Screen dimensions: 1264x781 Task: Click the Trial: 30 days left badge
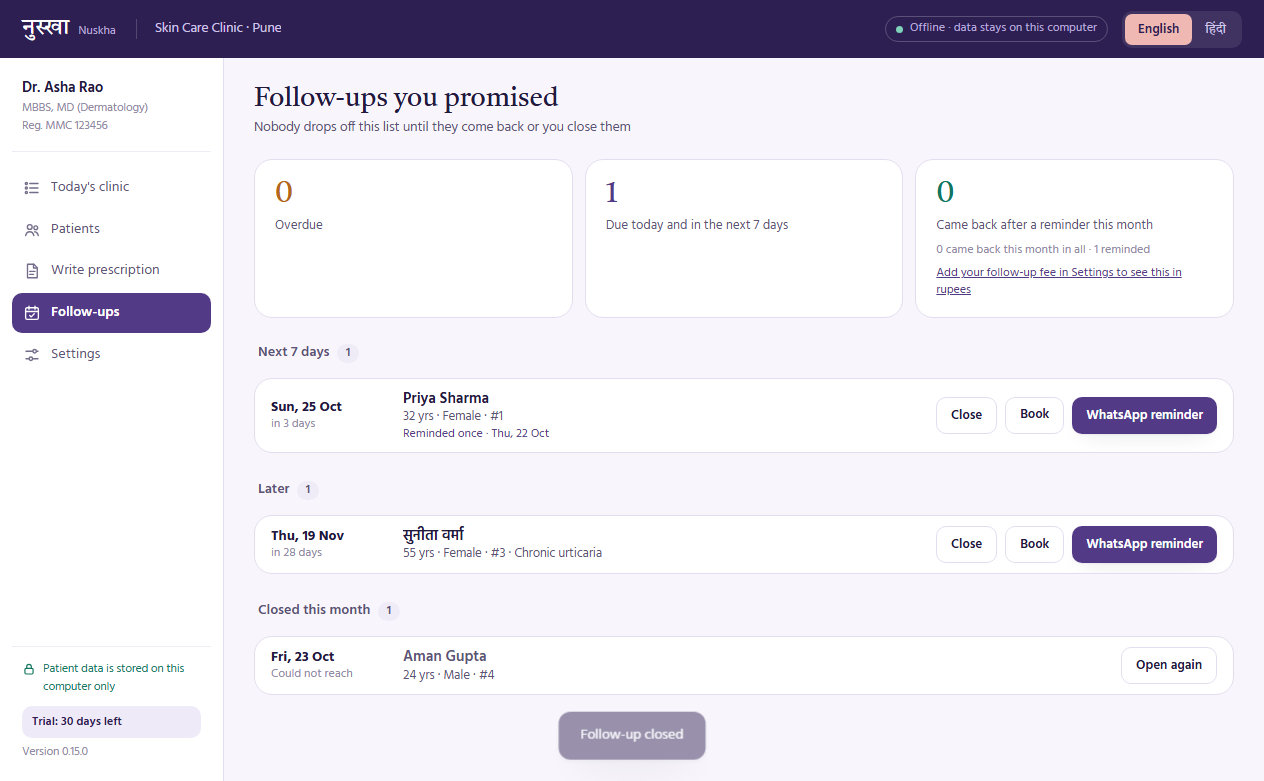[111, 721]
